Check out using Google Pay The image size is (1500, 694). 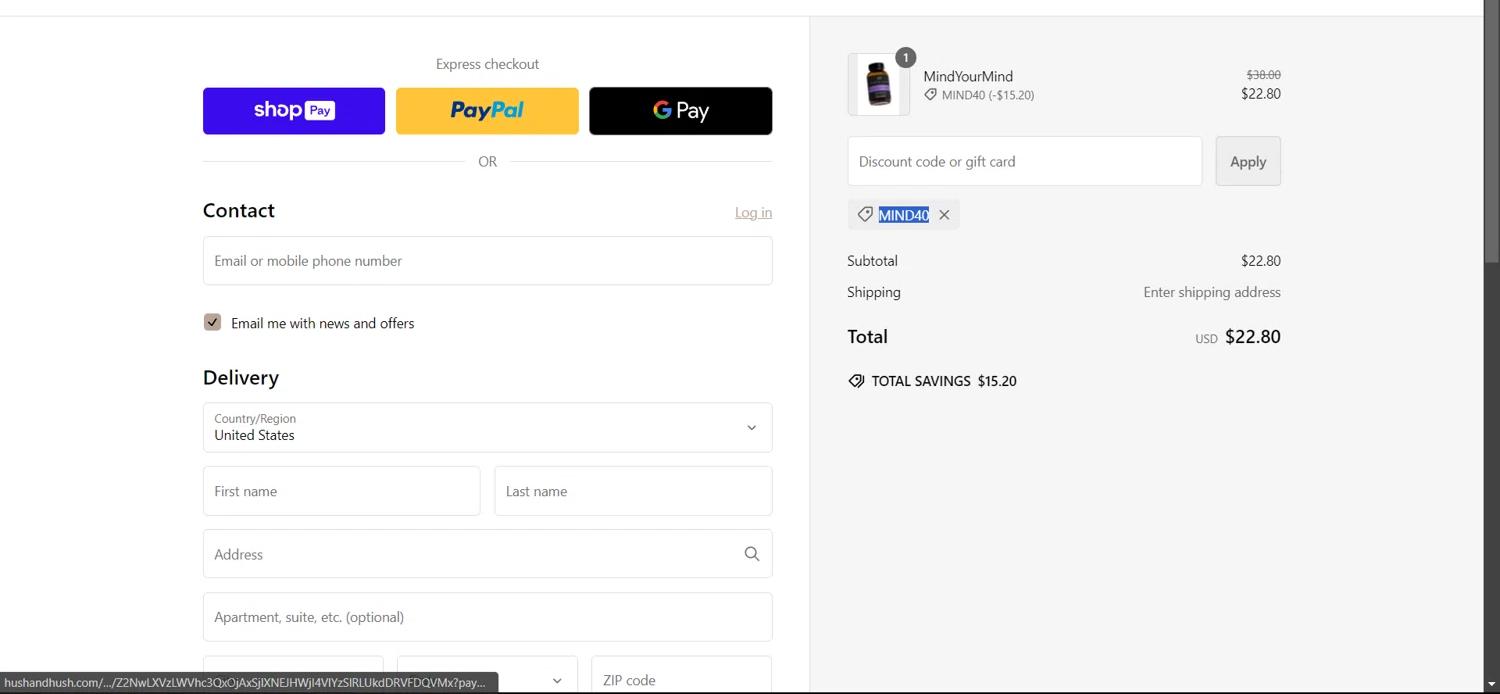pyautogui.click(x=680, y=110)
